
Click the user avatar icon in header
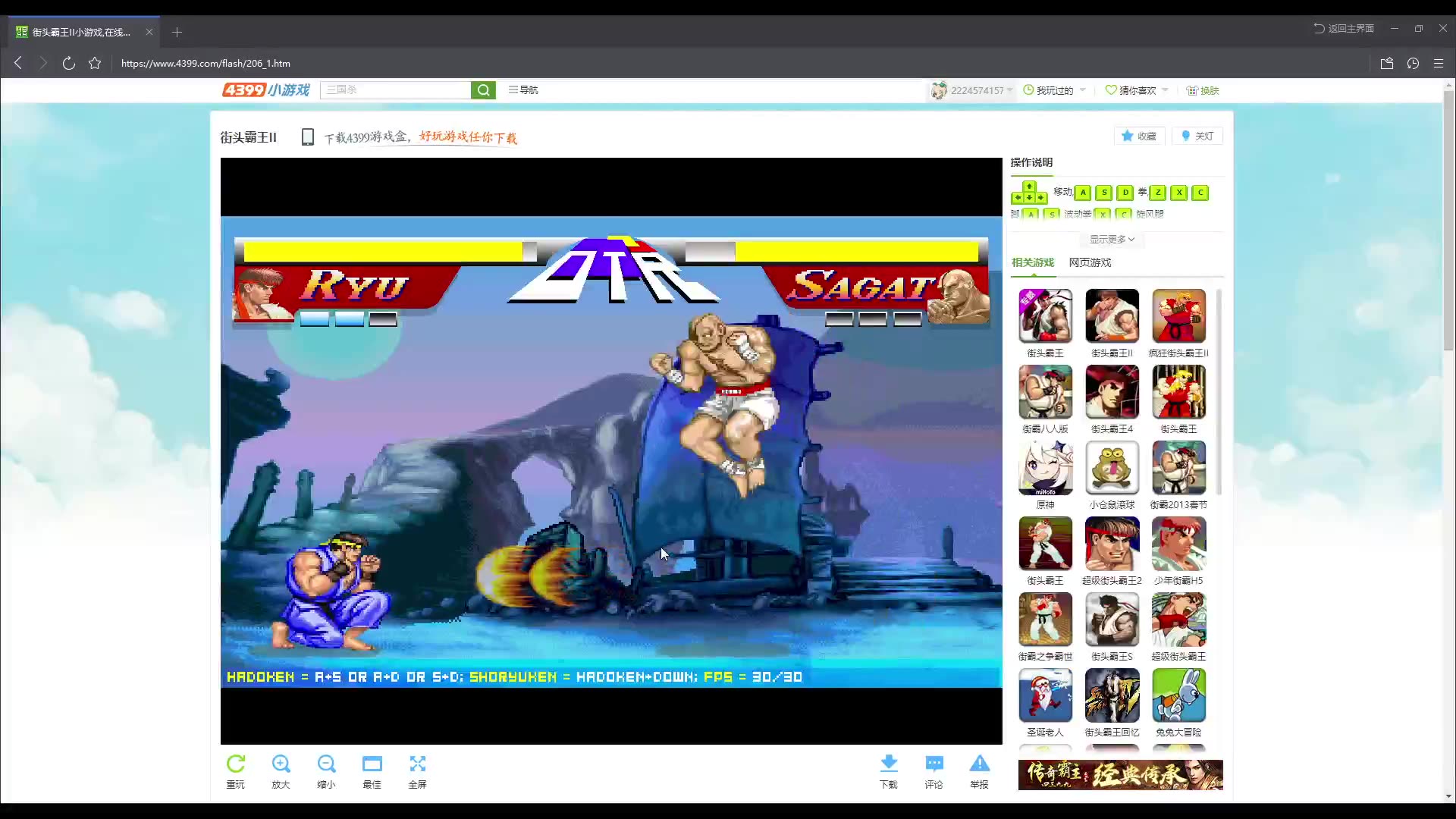coord(939,90)
